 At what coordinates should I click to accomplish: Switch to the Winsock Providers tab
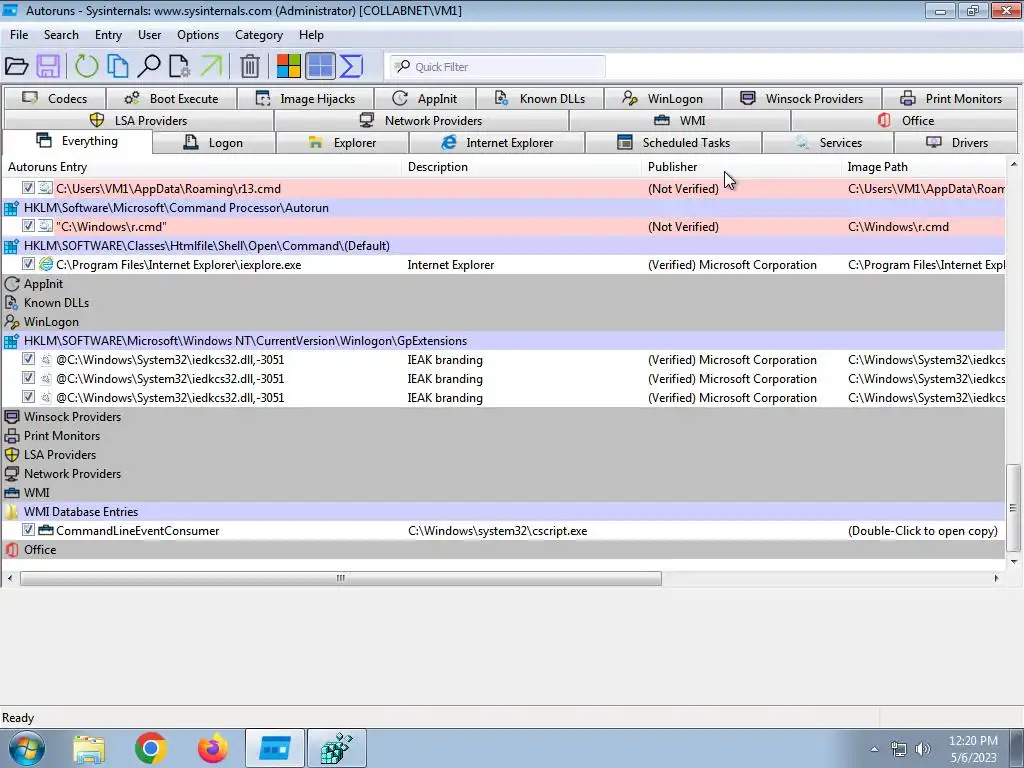click(x=802, y=99)
